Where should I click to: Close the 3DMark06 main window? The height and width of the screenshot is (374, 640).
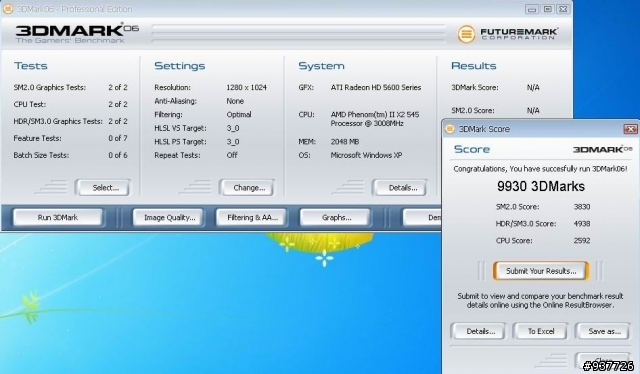[563, 9]
